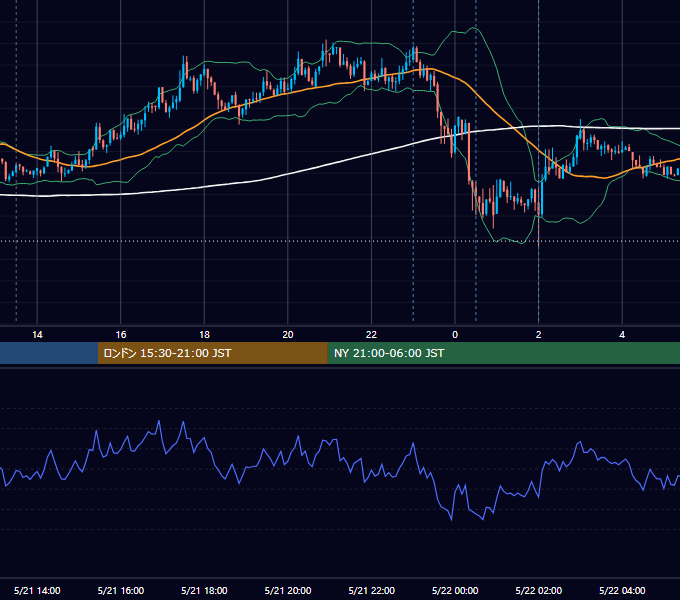Click the hour label 4 on time axis

point(622,335)
